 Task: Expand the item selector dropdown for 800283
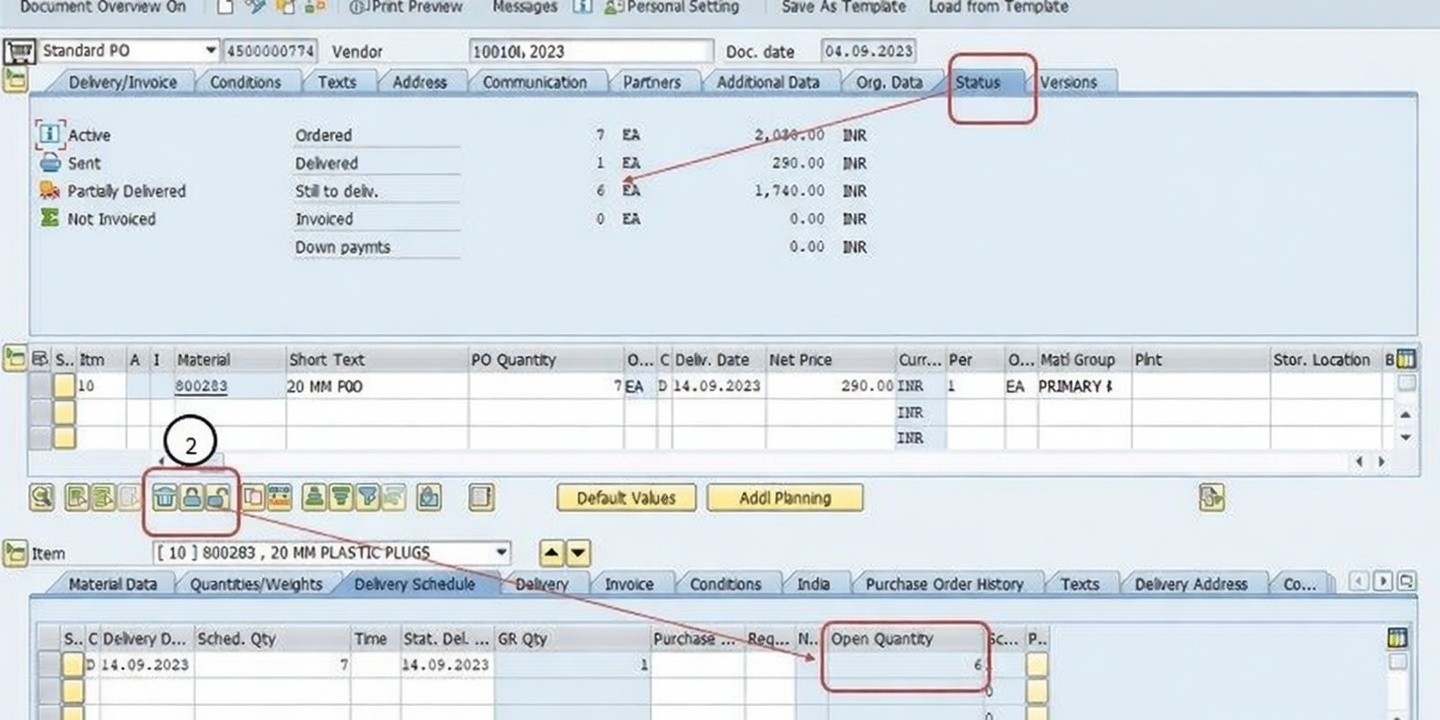coord(500,553)
